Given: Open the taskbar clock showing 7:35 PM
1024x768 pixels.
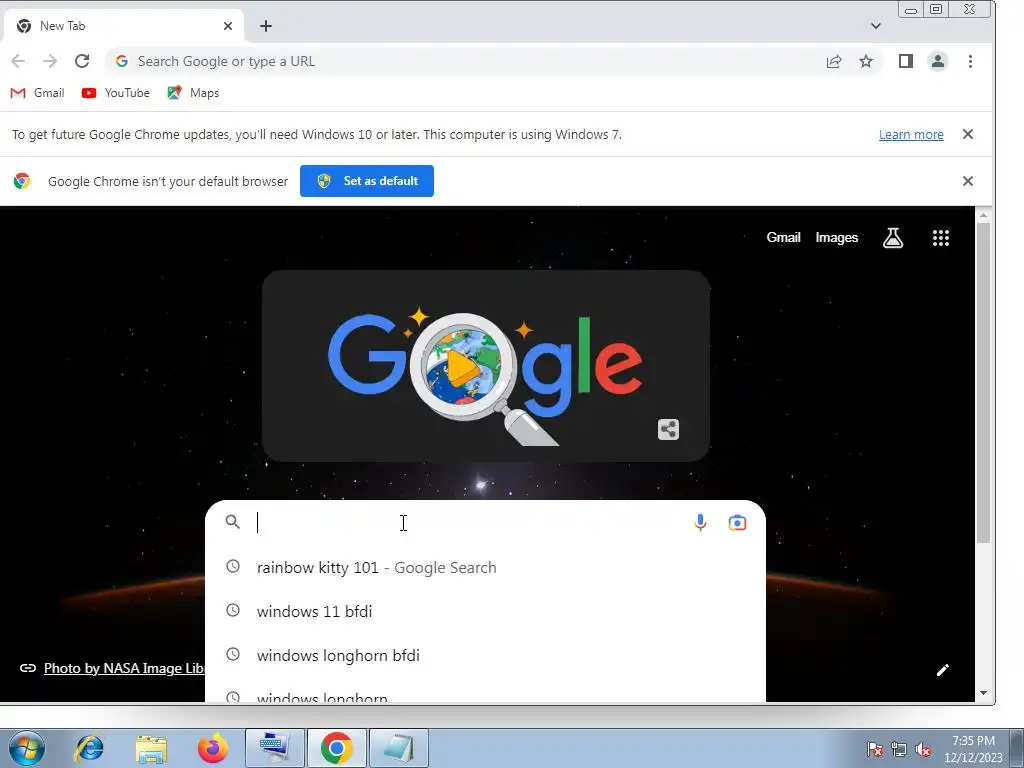Looking at the screenshot, I should coord(973,749).
